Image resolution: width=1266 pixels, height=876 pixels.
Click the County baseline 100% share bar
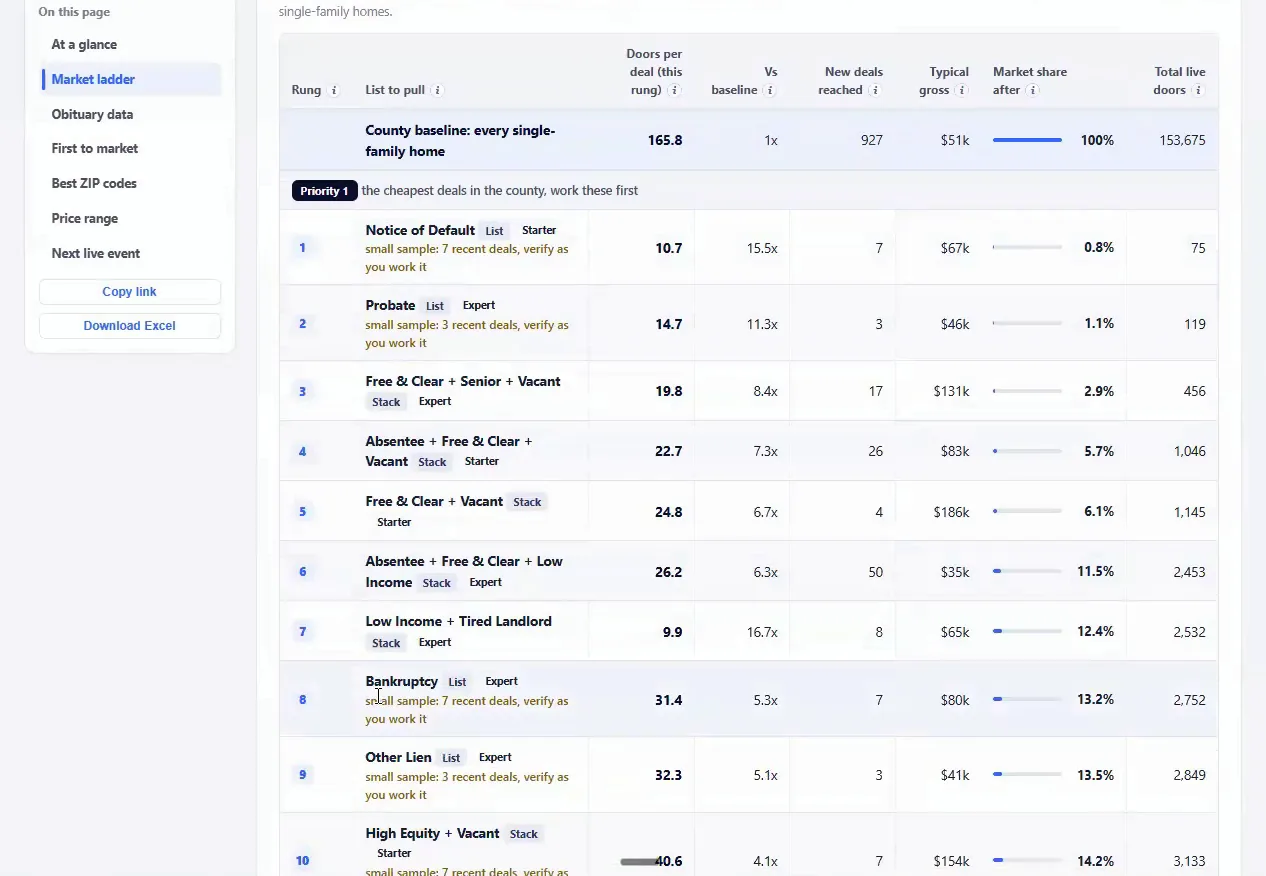click(x=1027, y=141)
